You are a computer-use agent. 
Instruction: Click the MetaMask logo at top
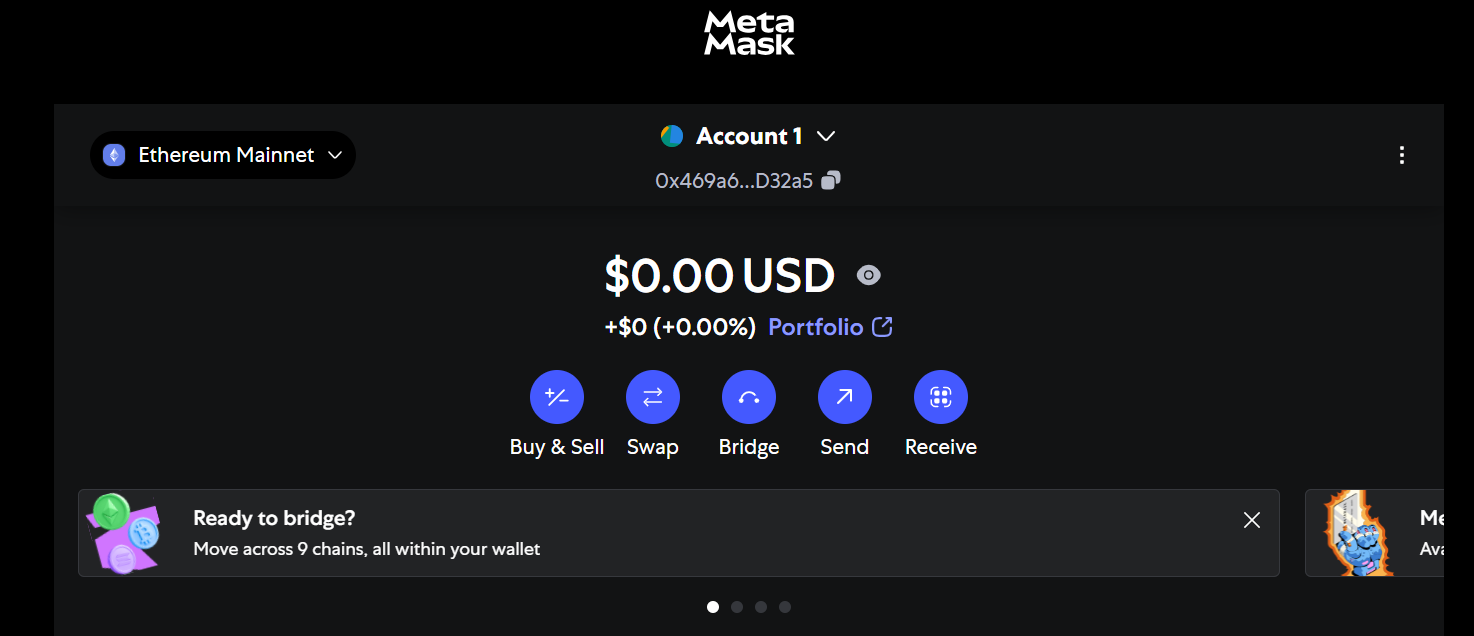pos(749,33)
